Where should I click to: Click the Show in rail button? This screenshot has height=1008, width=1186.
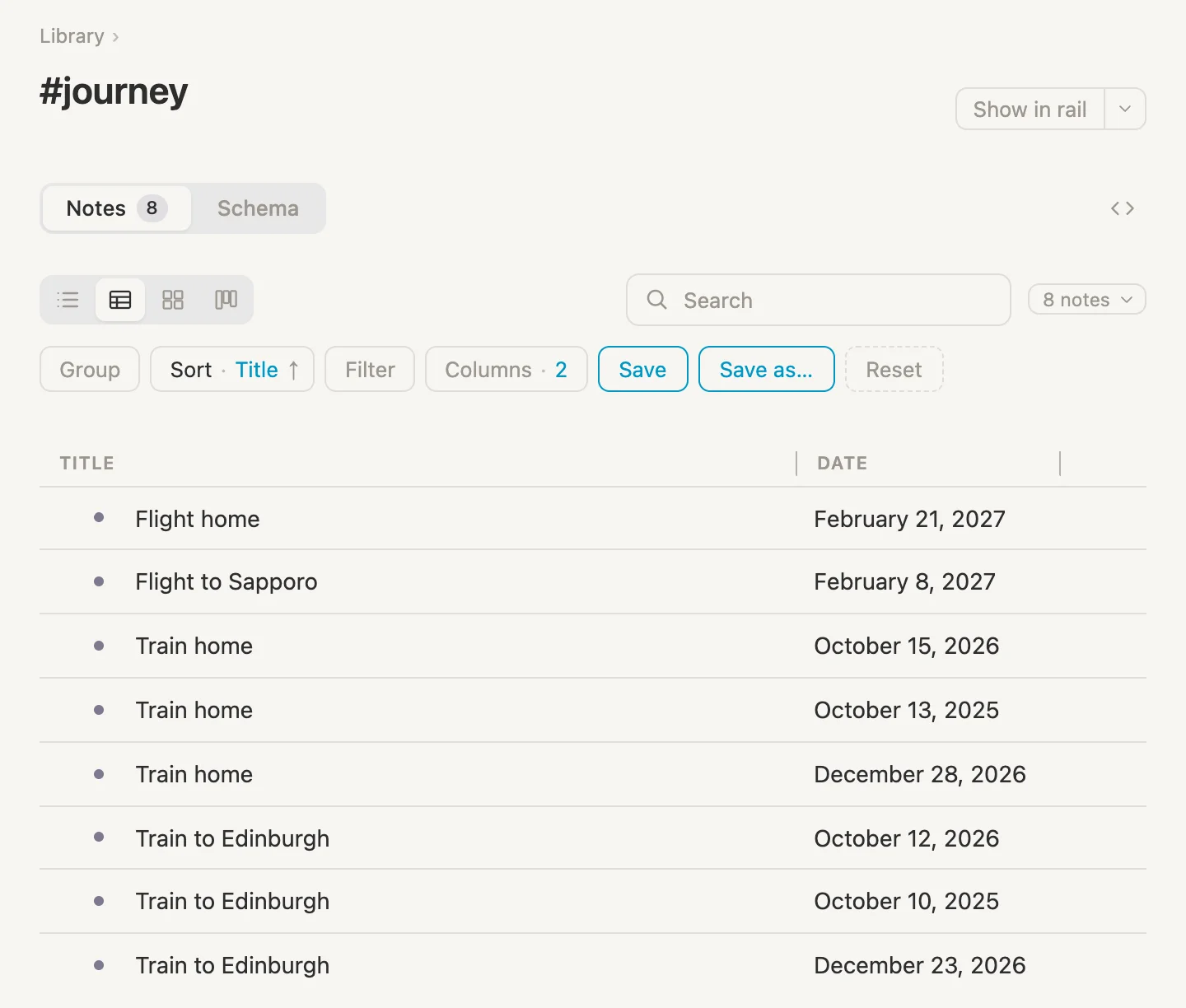click(x=1030, y=109)
